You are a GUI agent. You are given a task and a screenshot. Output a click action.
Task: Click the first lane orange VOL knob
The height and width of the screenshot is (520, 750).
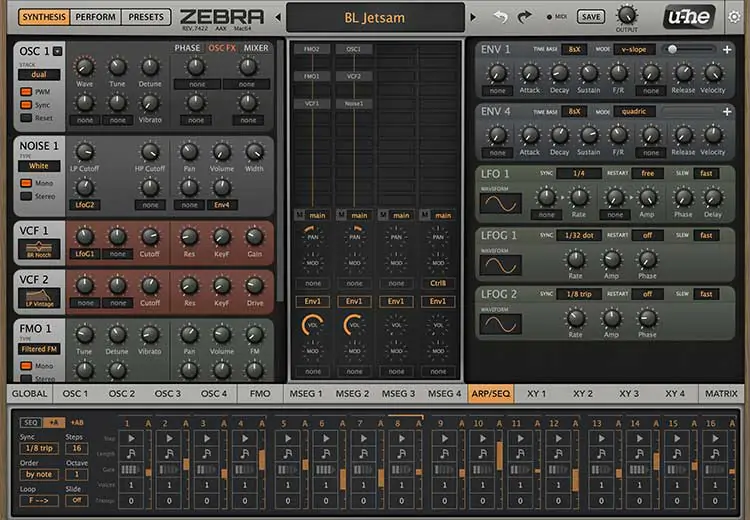(312, 325)
